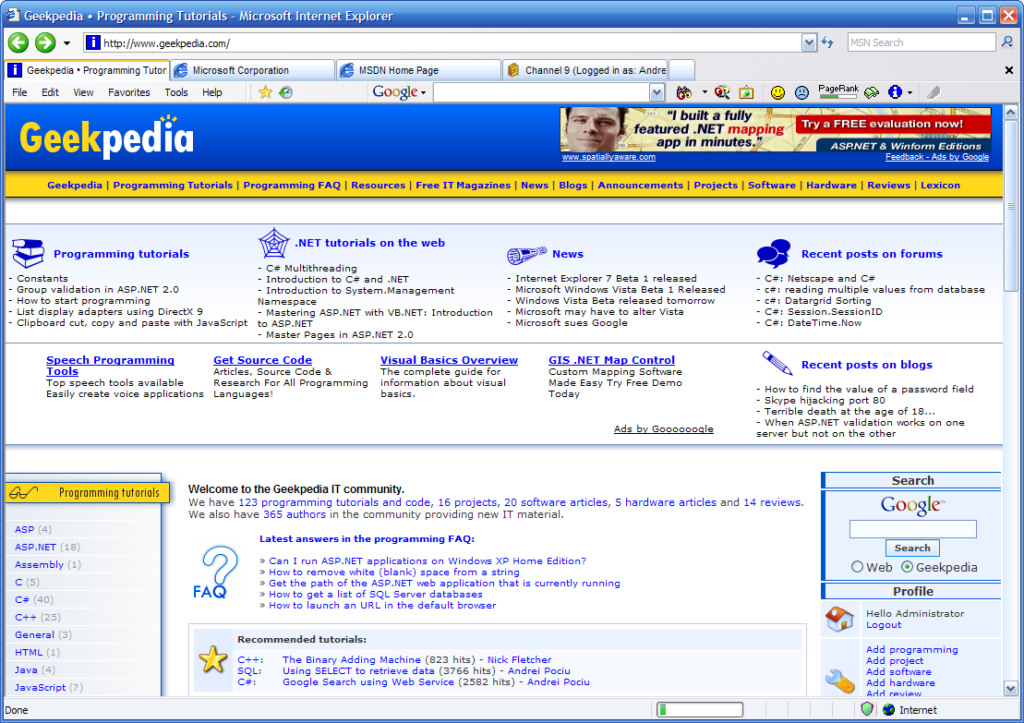Viewport: 1024px width, 723px height.
Task: Click the spider web icon beside .NET tutorials
Action: coord(274,243)
